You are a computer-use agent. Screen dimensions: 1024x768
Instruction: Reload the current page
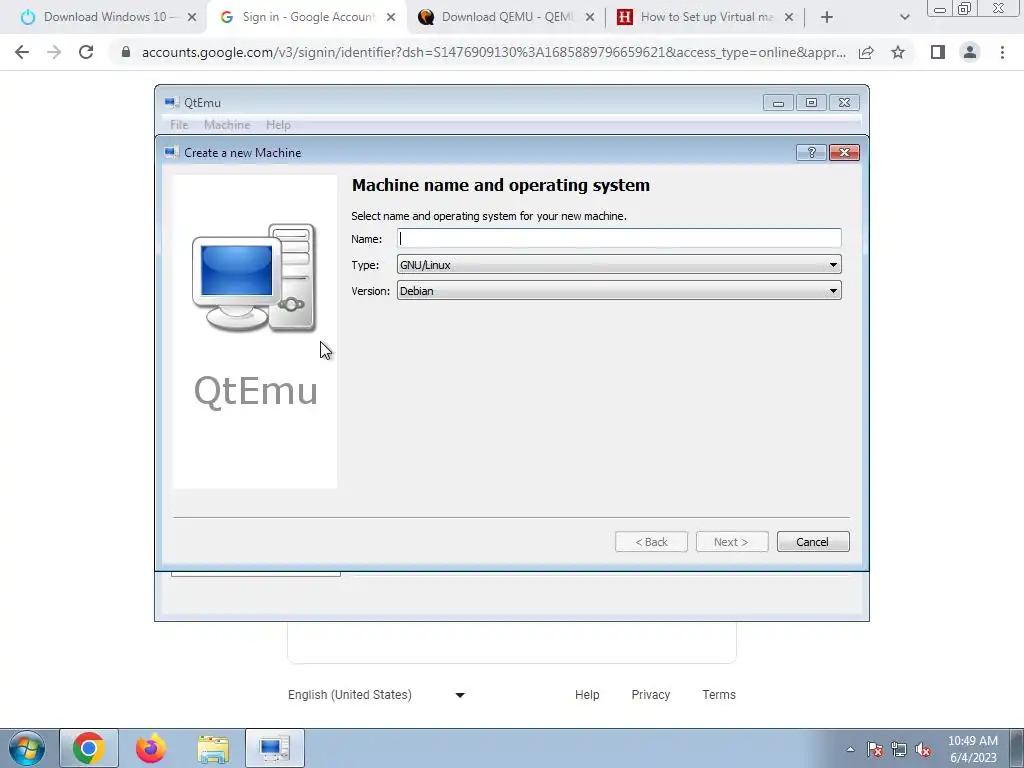(x=86, y=52)
